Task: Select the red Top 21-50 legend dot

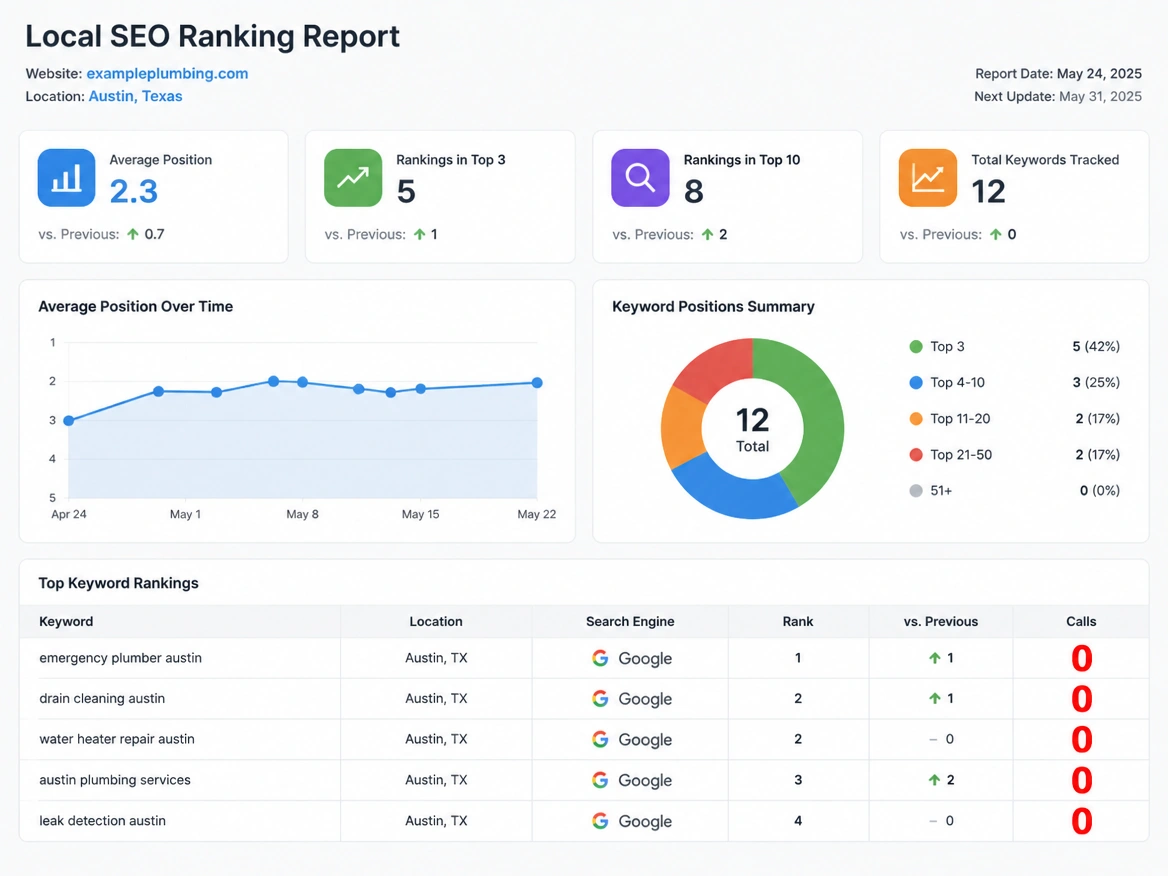Action: pyautogui.click(x=916, y=454)
